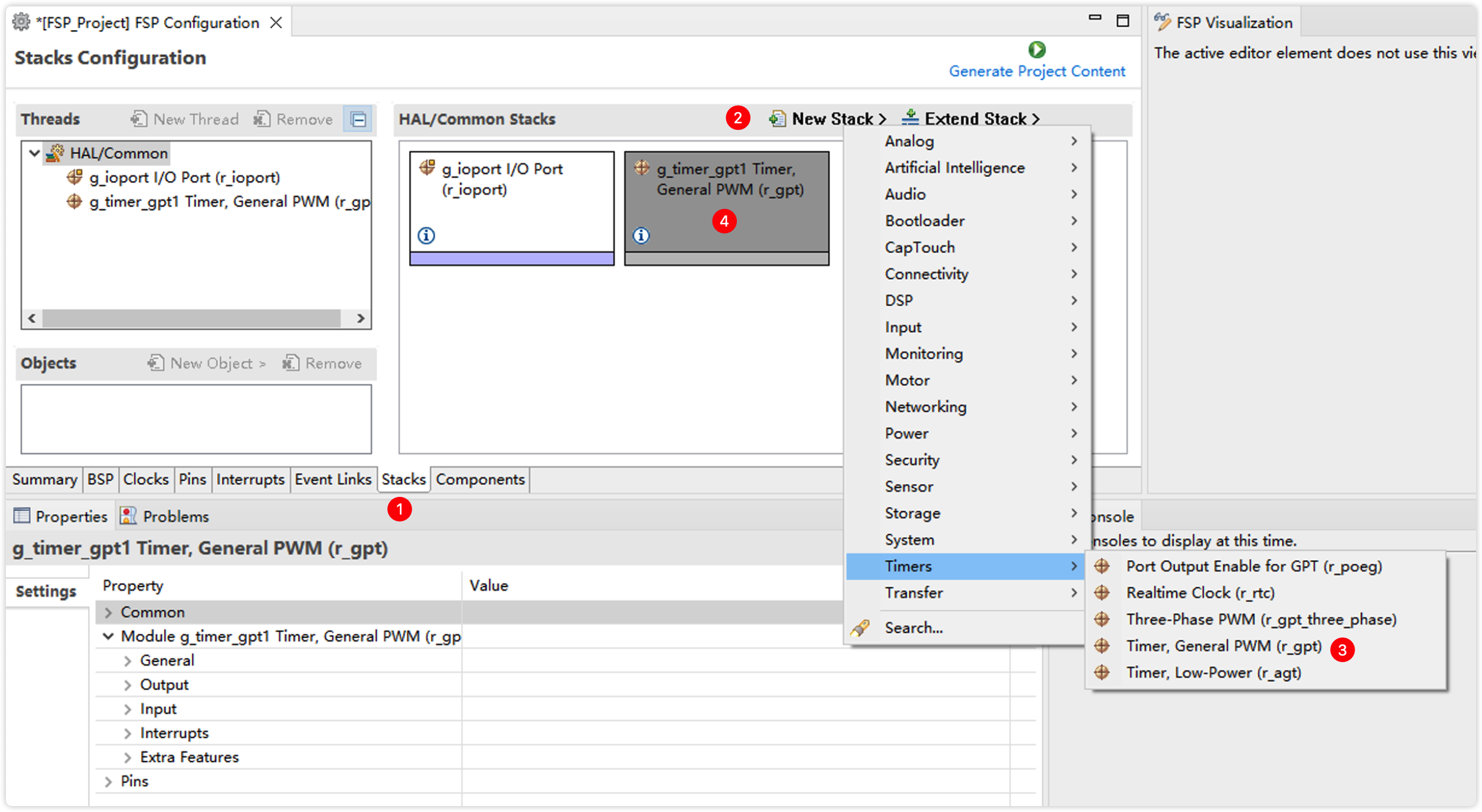The height and width of the screenshot is (812, 1482).
Task: Click Threads list horizontal scrollbar left arrow
Action: coord(32,319)
